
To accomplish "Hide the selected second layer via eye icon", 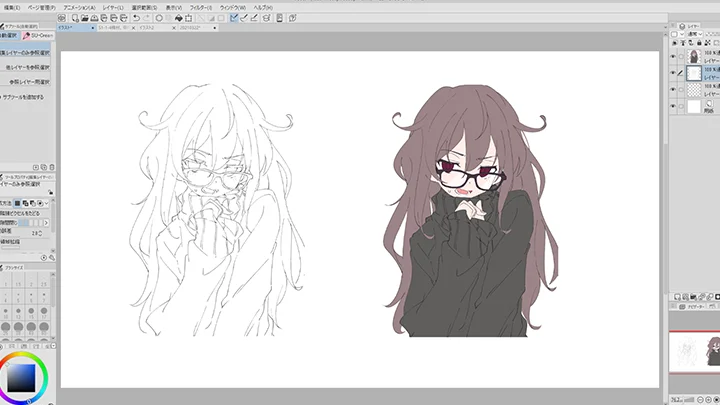I will tap(673, 73).
